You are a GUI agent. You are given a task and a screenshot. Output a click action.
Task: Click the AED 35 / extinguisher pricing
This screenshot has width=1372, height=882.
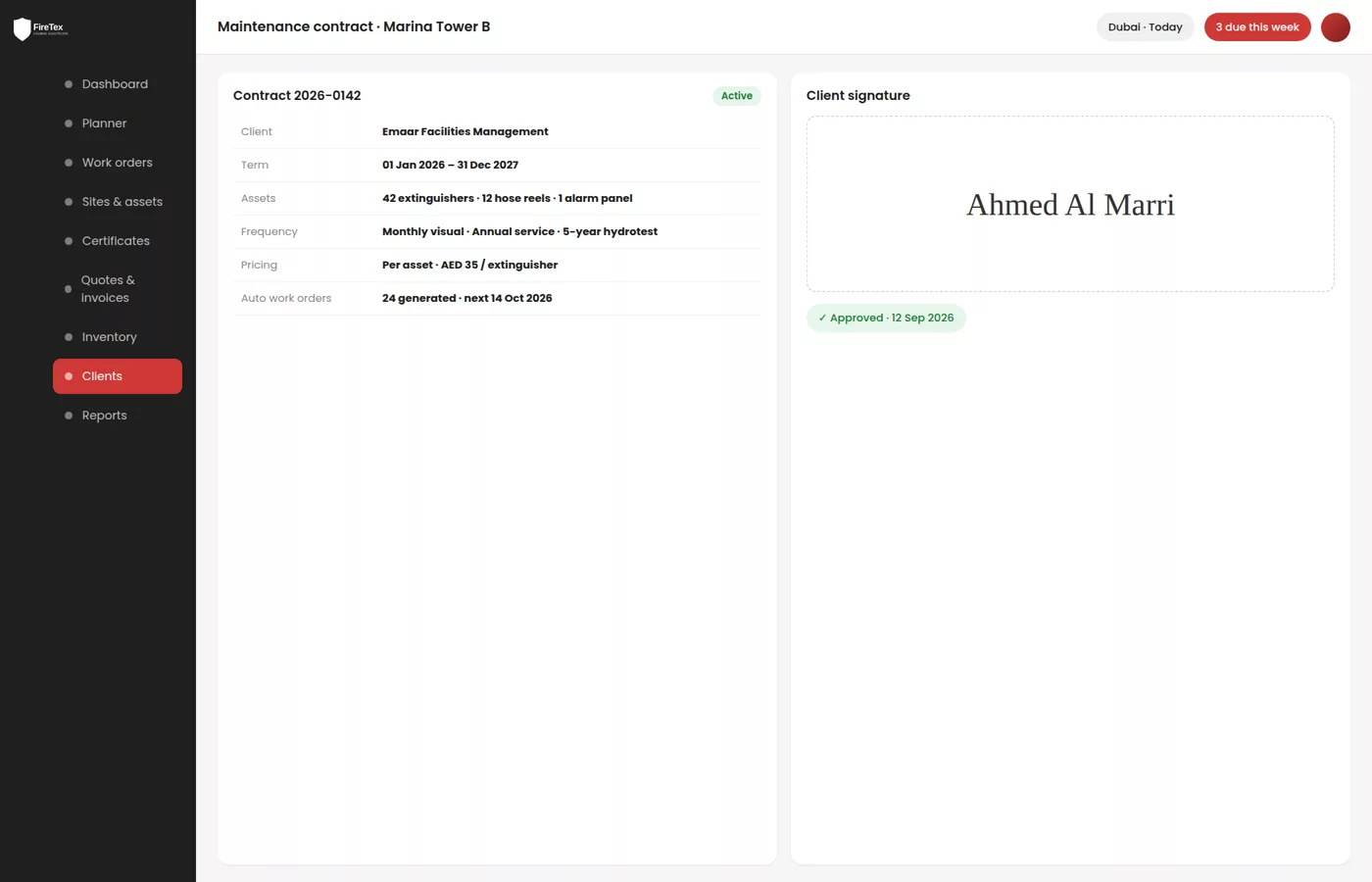(469, 265)
